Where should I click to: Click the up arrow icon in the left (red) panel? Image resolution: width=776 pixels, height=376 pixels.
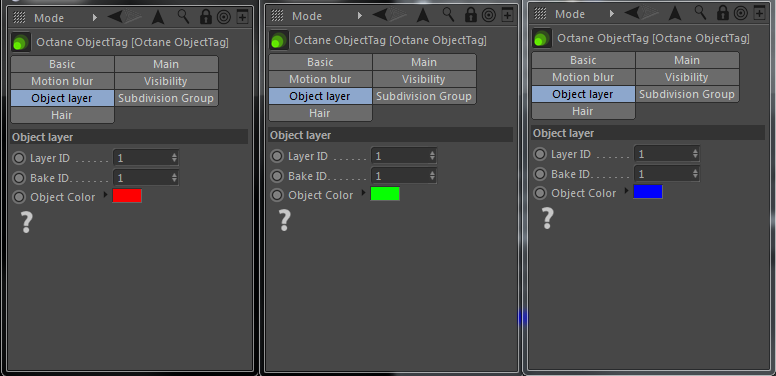click(158, 17)
